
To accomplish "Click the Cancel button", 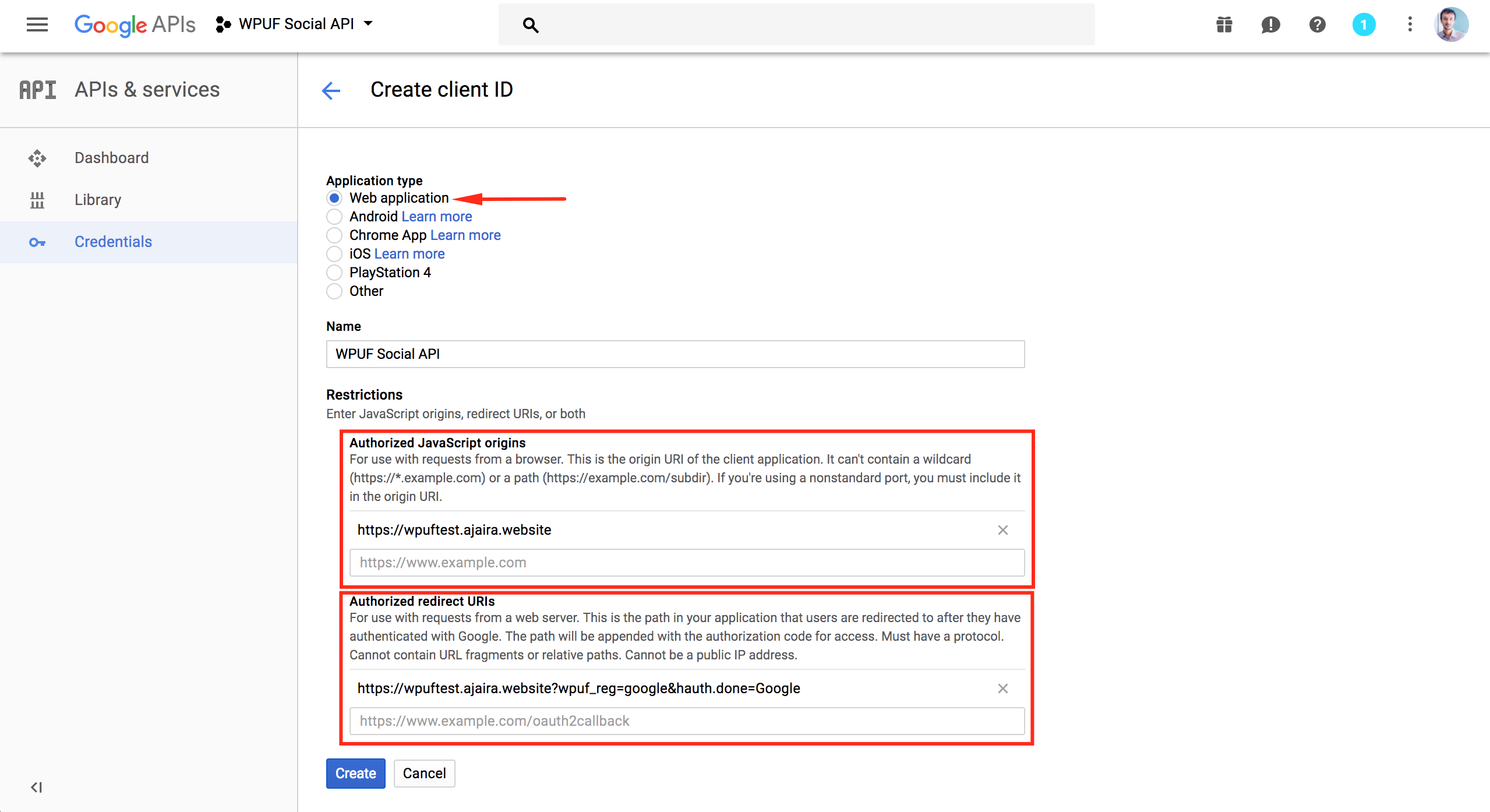I will 424,774.
